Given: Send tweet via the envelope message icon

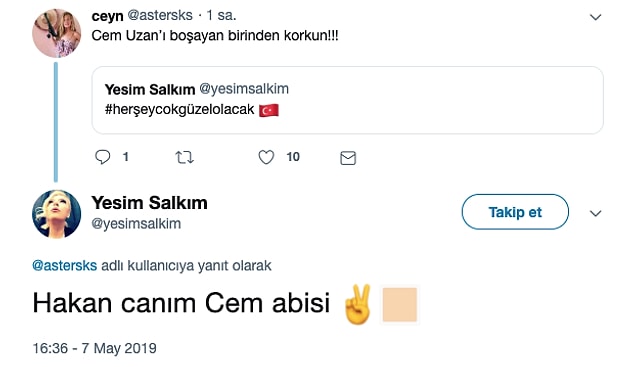Looking at the screenshot, I should pyautogui.click(x=348, y=158).
